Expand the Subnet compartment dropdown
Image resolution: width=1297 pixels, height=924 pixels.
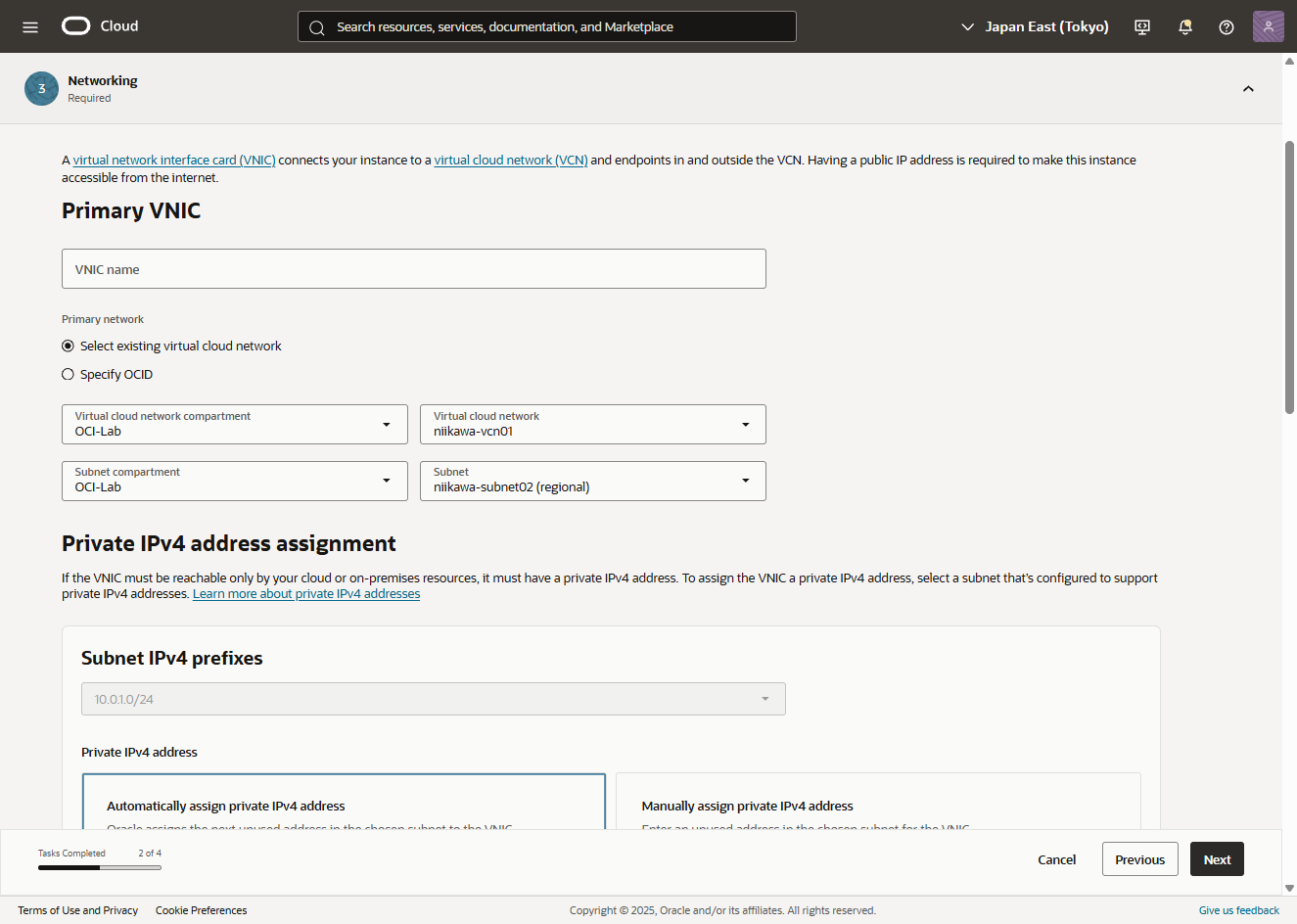(x=234, y=481)
